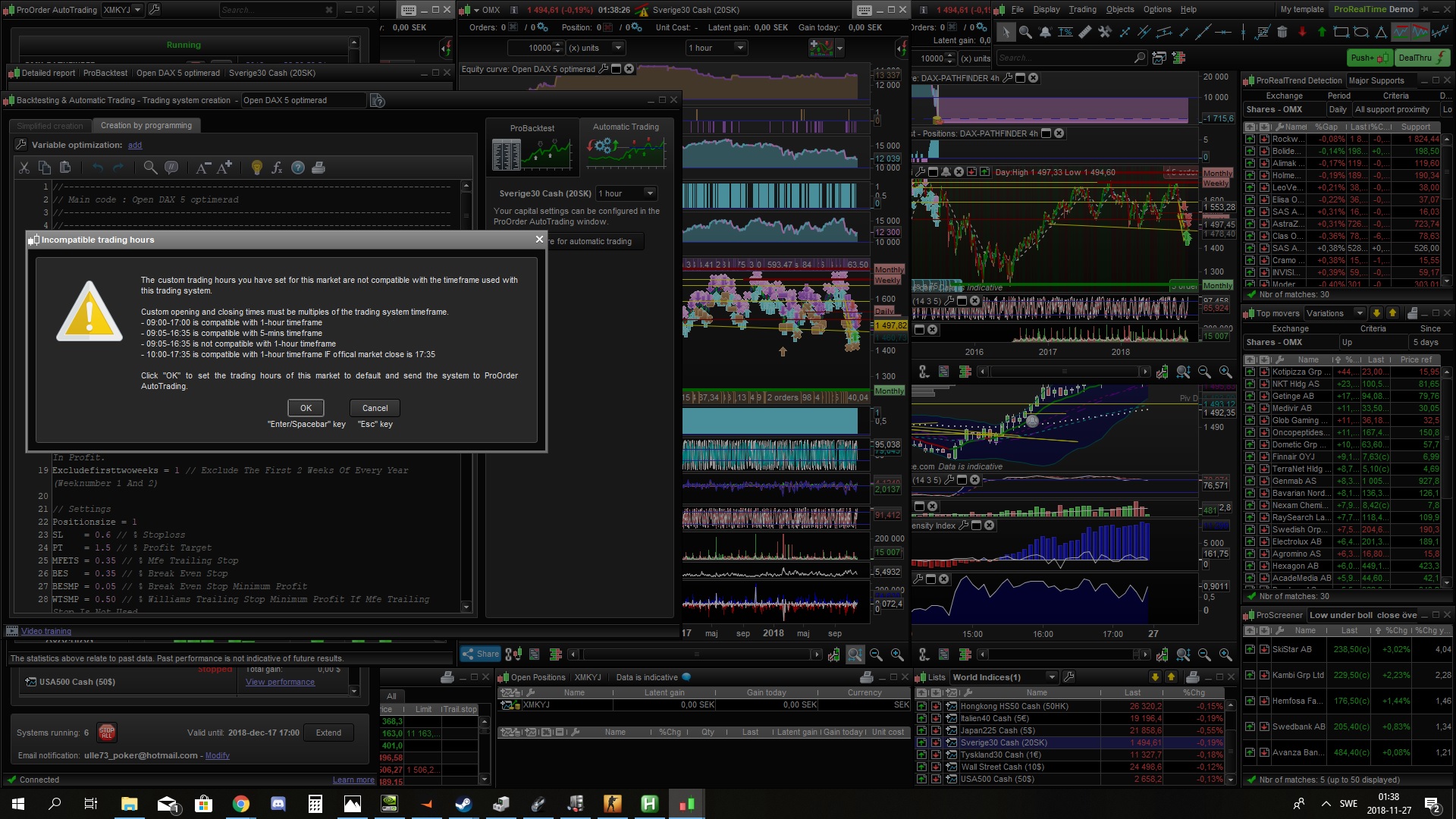Click the print icon in code editor toolbar
Screen dimensions: 1456x819
coord(318,168)
